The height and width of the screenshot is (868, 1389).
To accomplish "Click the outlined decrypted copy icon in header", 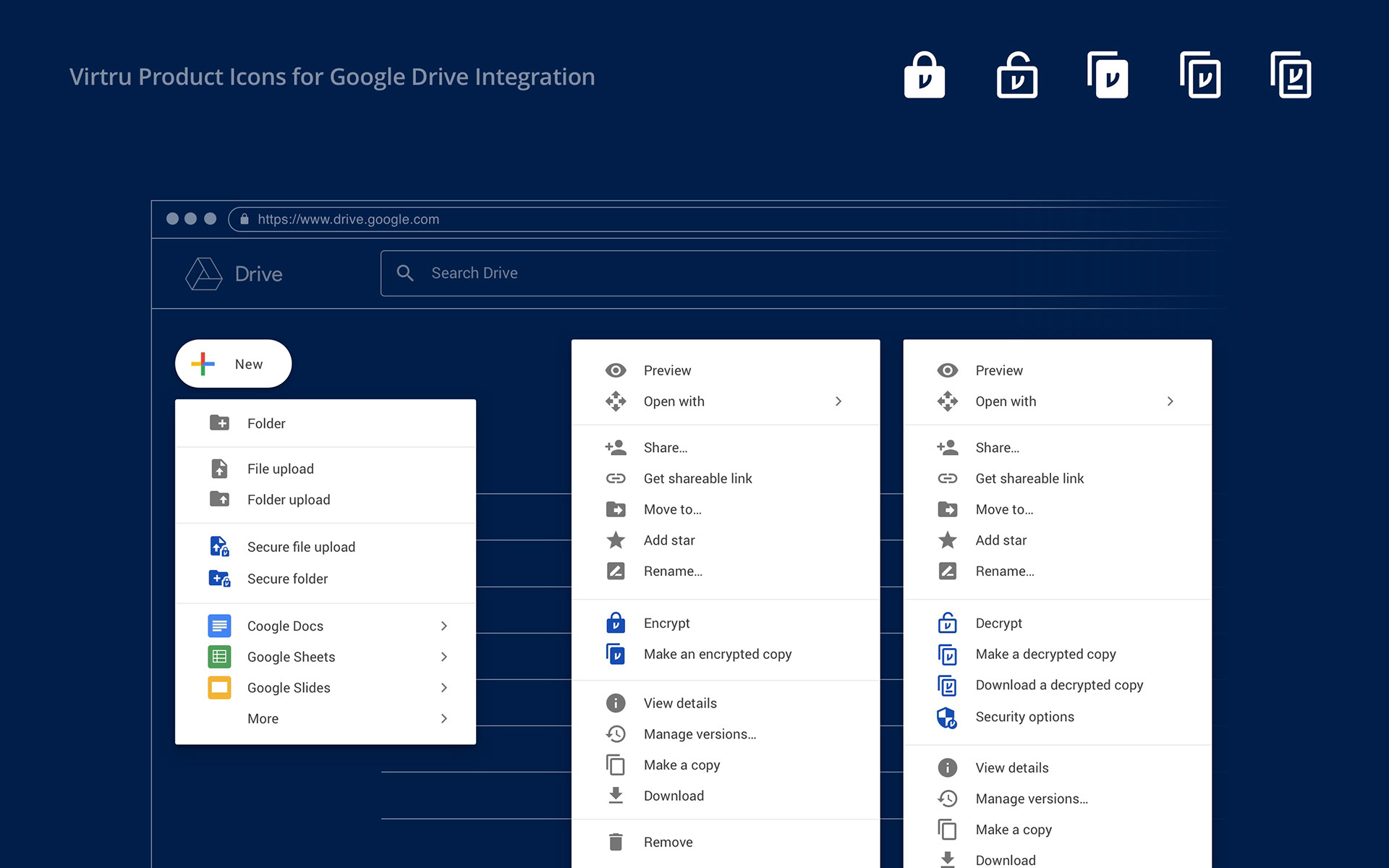I will pyautogui.click(x=1200, y=75).
